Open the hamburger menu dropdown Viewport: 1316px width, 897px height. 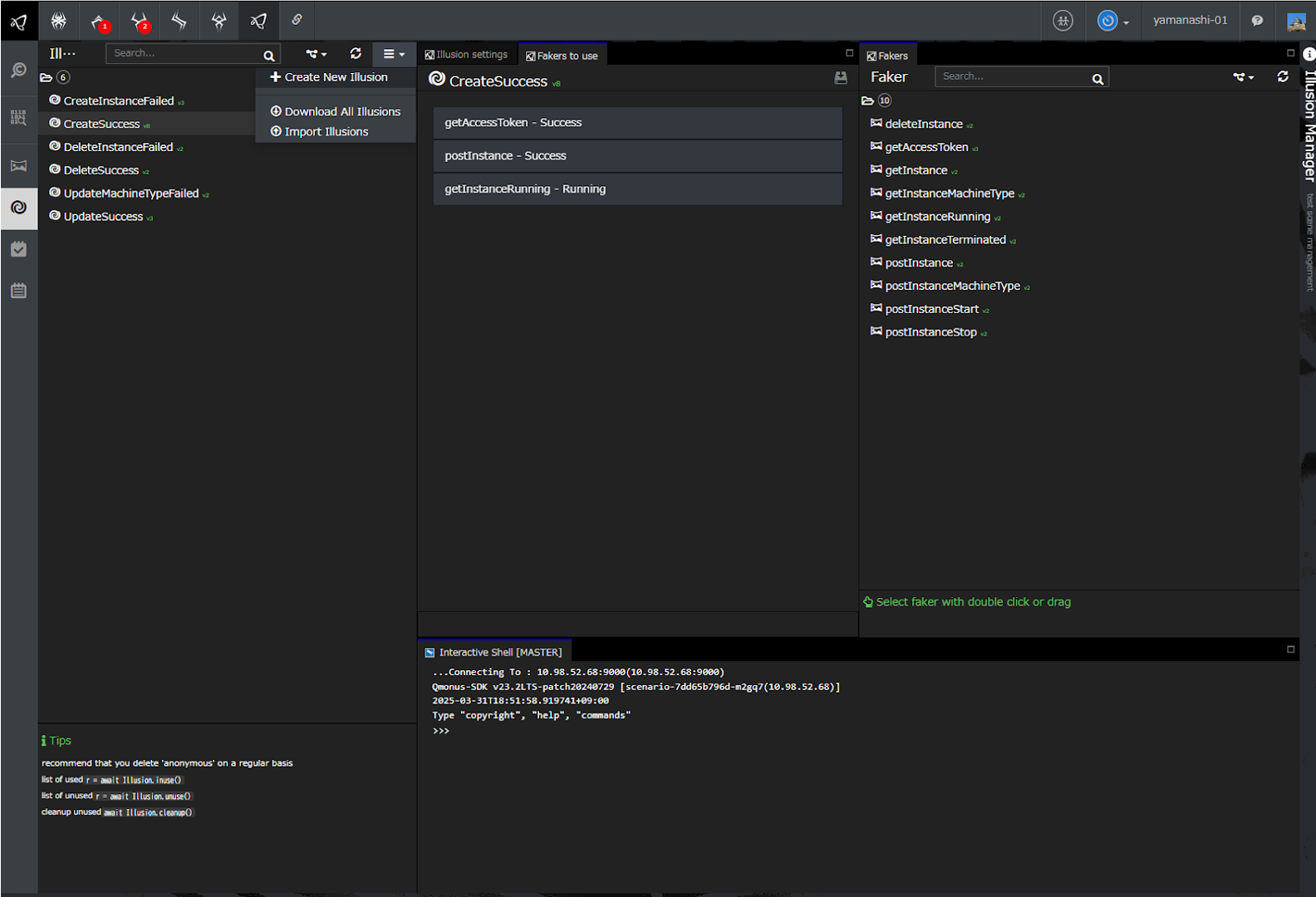point(393,54)
